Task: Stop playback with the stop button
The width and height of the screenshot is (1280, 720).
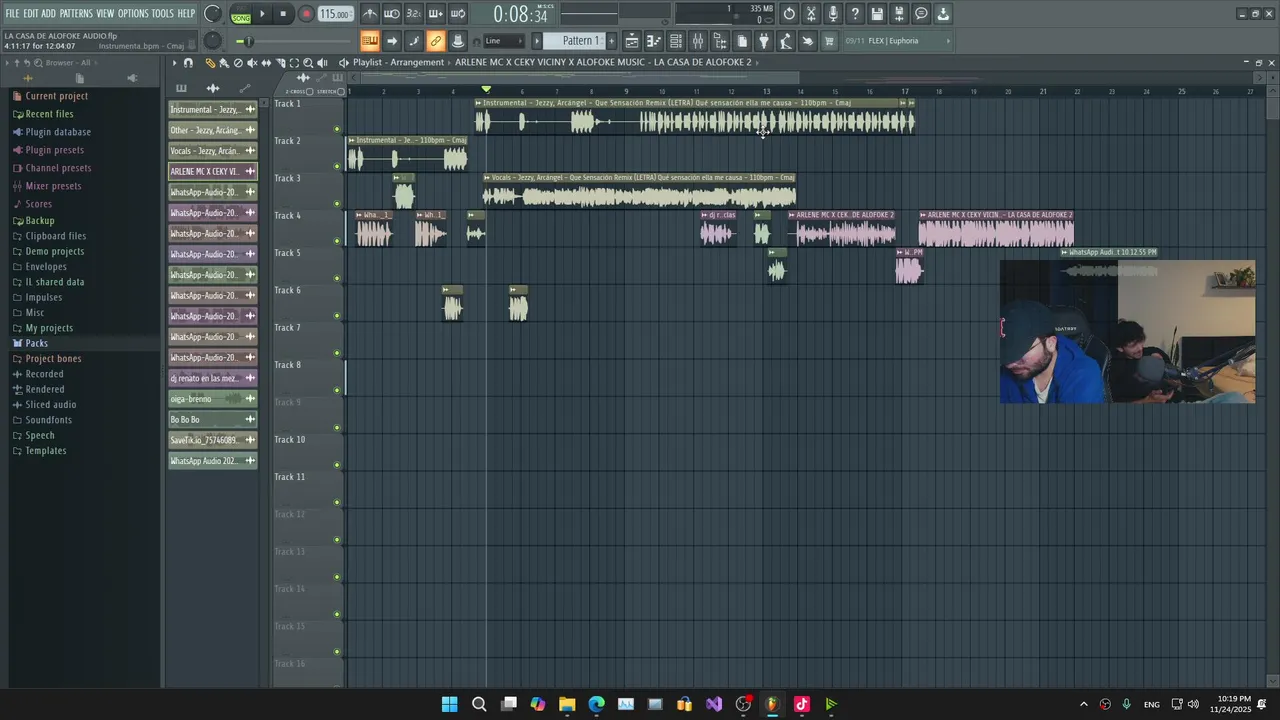Action: tap(284, 14)
